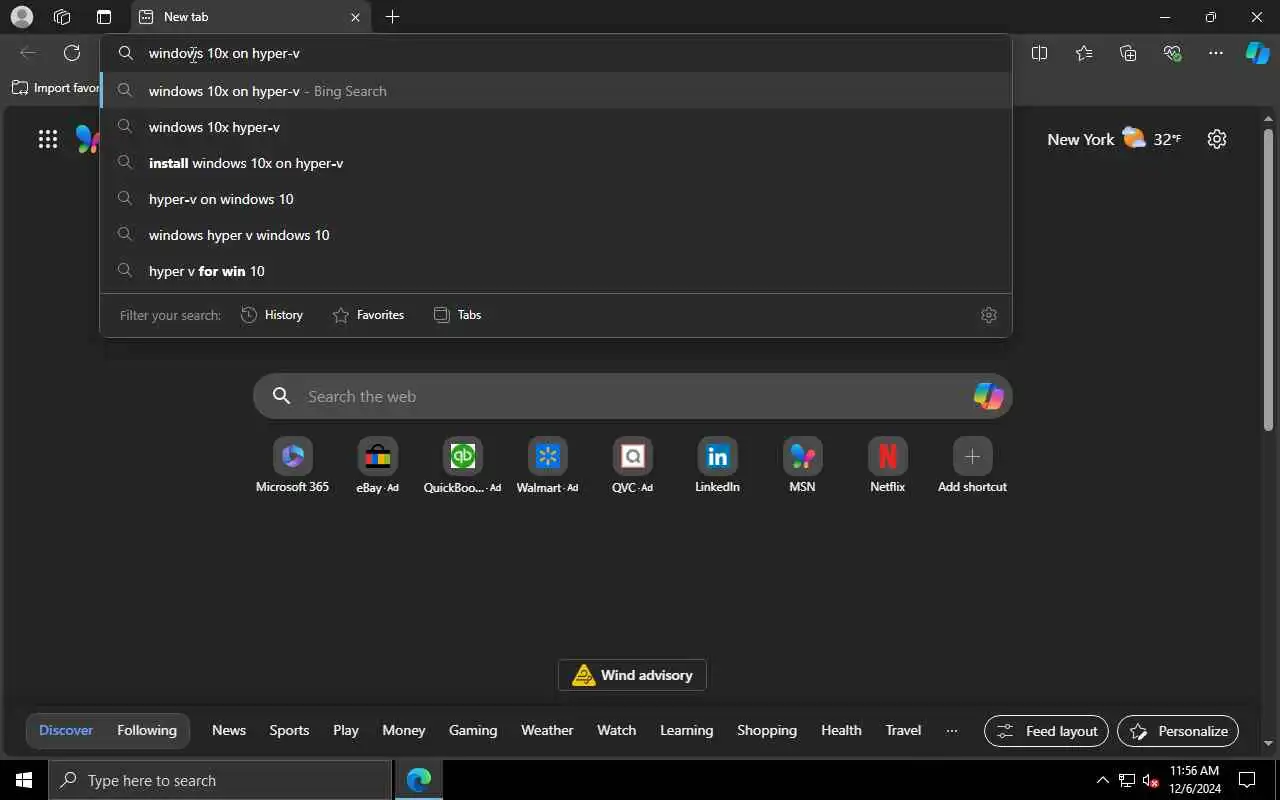Refresh the page with reload icon
Image resolution: width=1280 pixels, height=800 pixels.
point(72,53)
